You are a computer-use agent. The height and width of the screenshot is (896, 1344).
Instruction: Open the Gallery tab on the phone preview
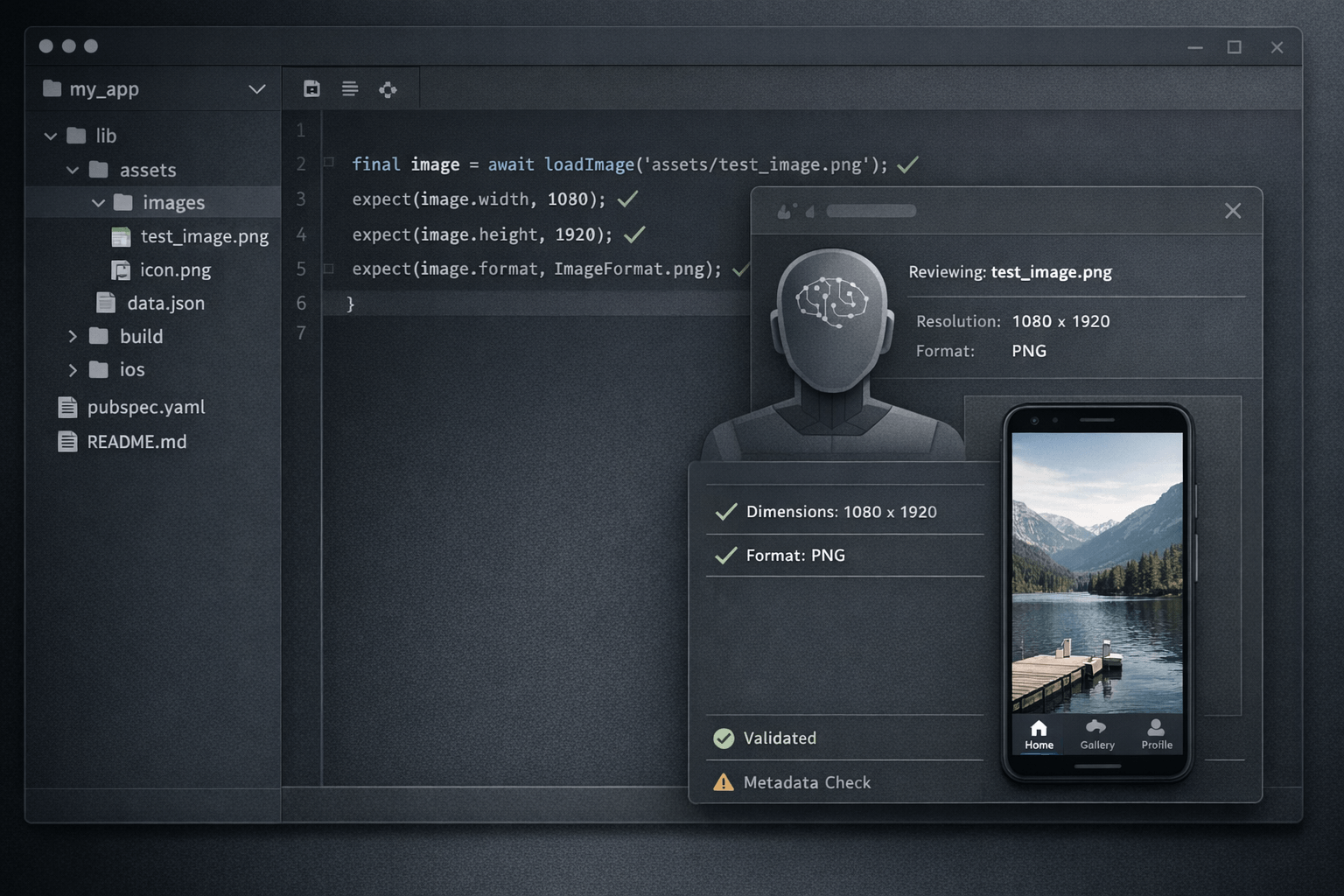[1096, 733]
